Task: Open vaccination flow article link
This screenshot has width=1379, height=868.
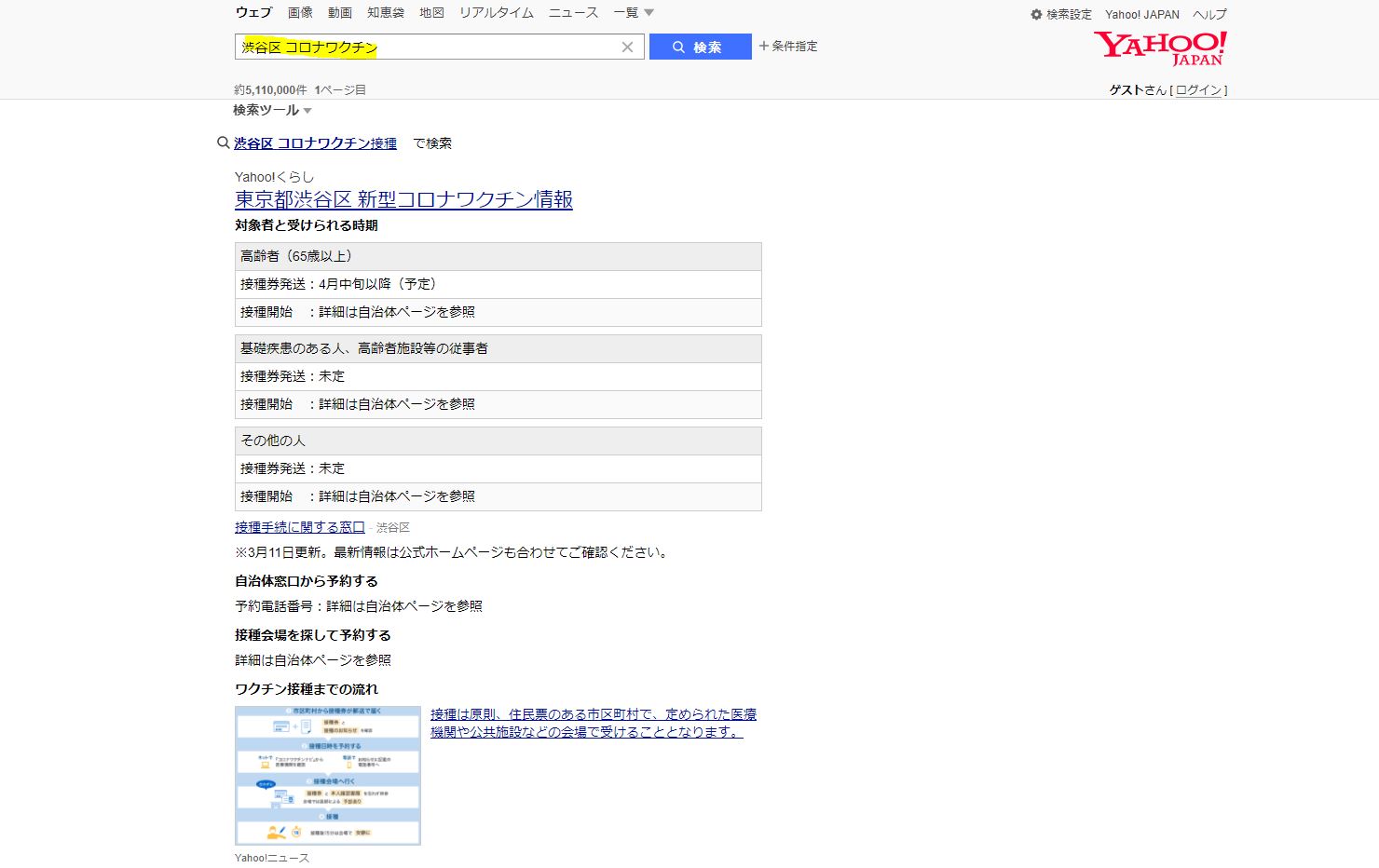Action: click(x=594, y=723)
